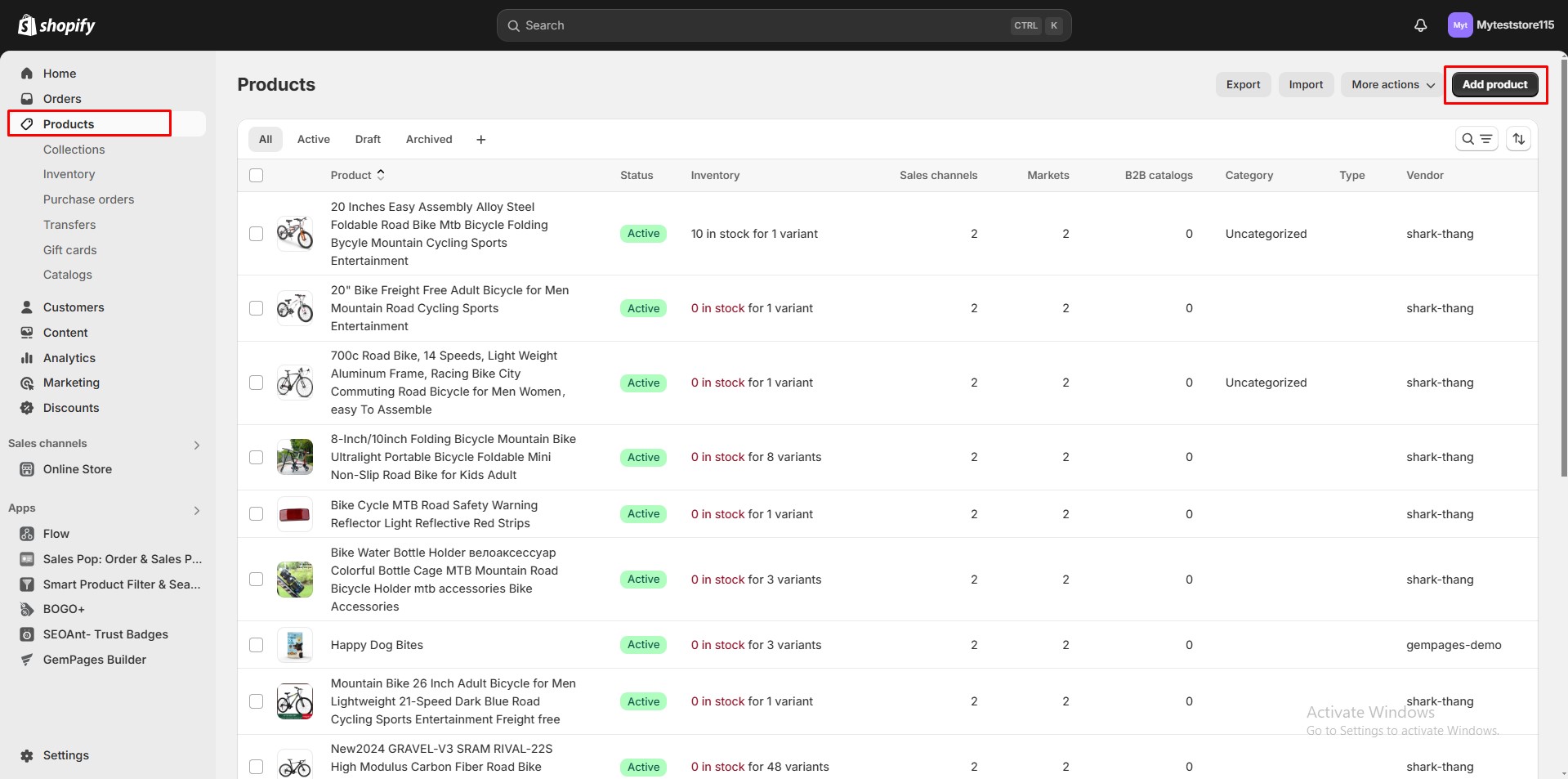Click the search and filter products icon
This screenshot has height=779, width=1568.
tap(1476, 139)
